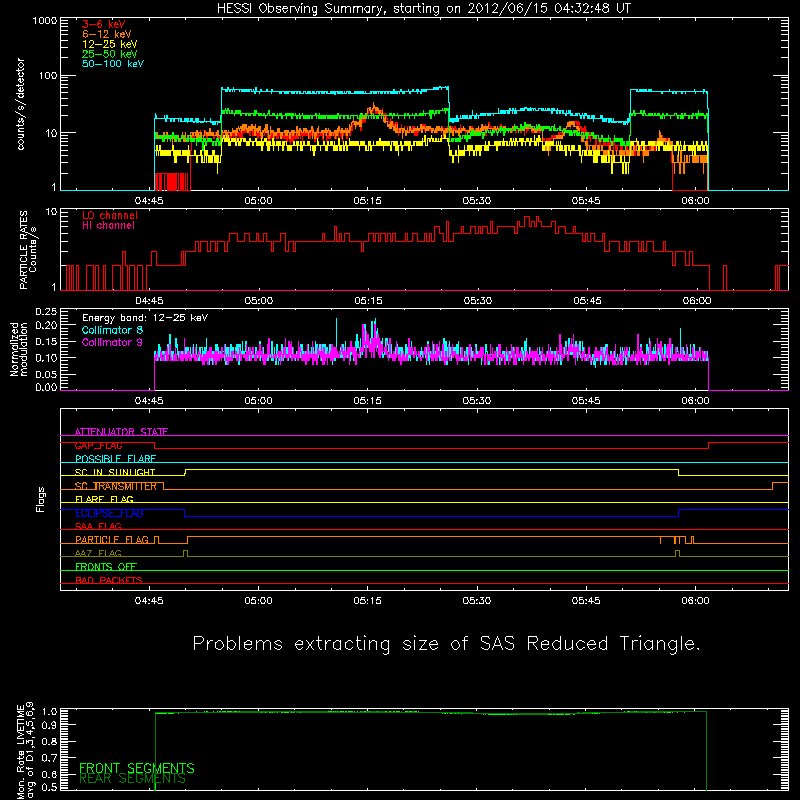The height and width of the screenshot is (800, 800).
Task: Click the 05:45 label under Flags panel
Action: click(586, 601)
